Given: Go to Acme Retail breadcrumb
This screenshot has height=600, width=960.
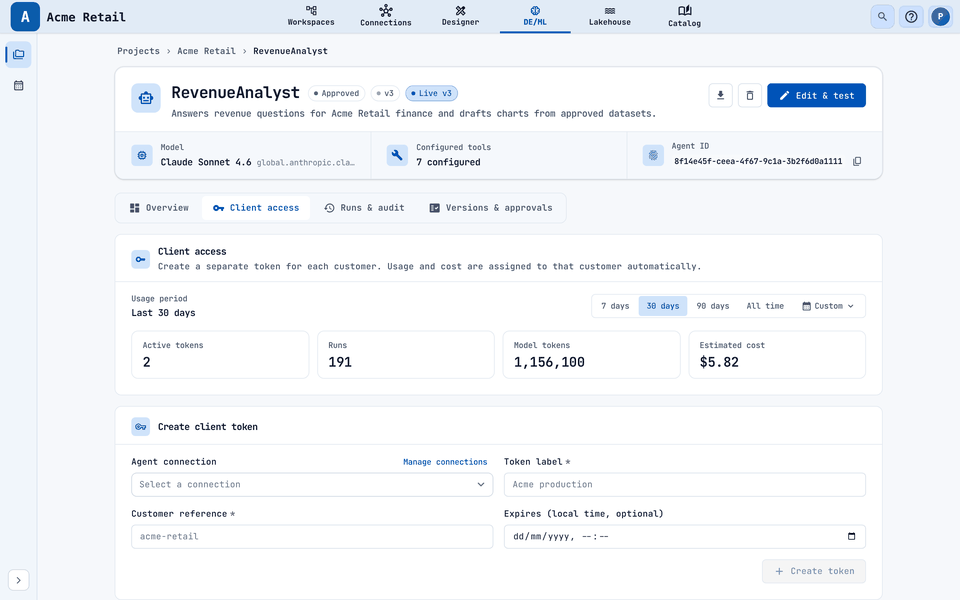Looking at the screenshot, I should click(206, 51).
